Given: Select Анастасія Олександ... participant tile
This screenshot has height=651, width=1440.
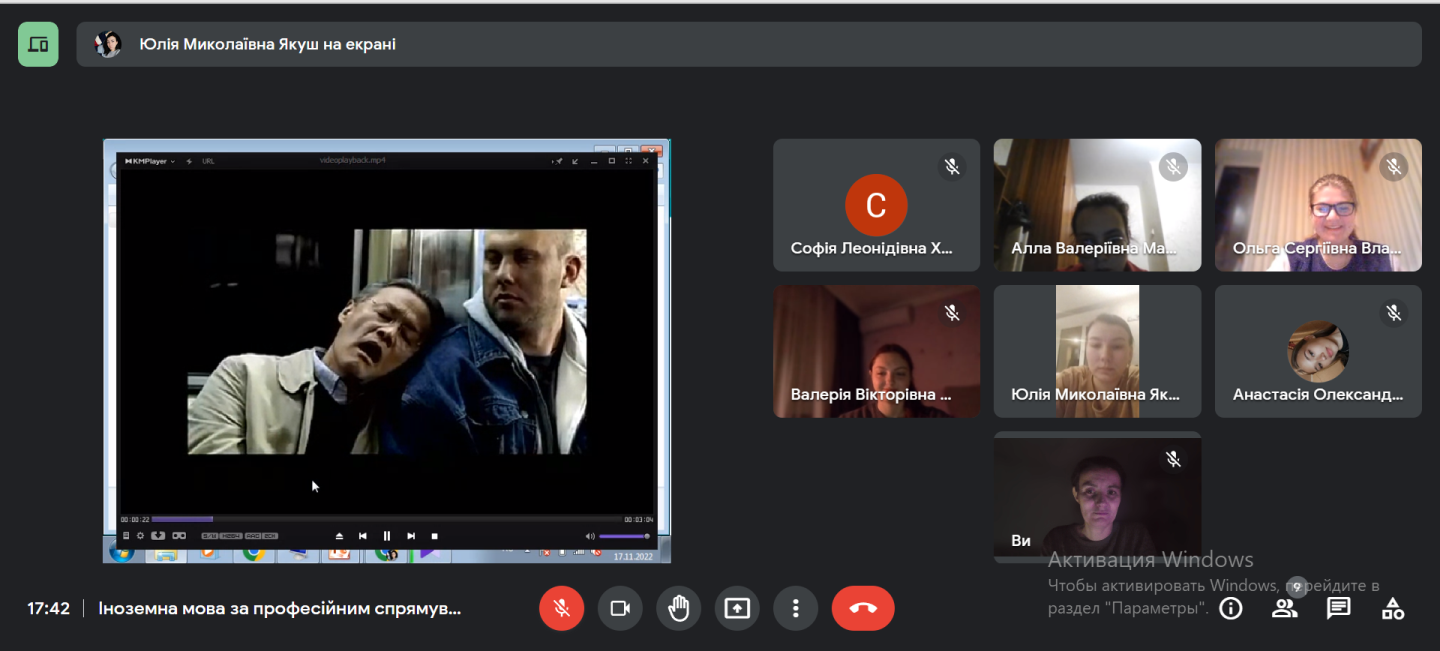Looking at the screenshot, I should coord(1318,351).
